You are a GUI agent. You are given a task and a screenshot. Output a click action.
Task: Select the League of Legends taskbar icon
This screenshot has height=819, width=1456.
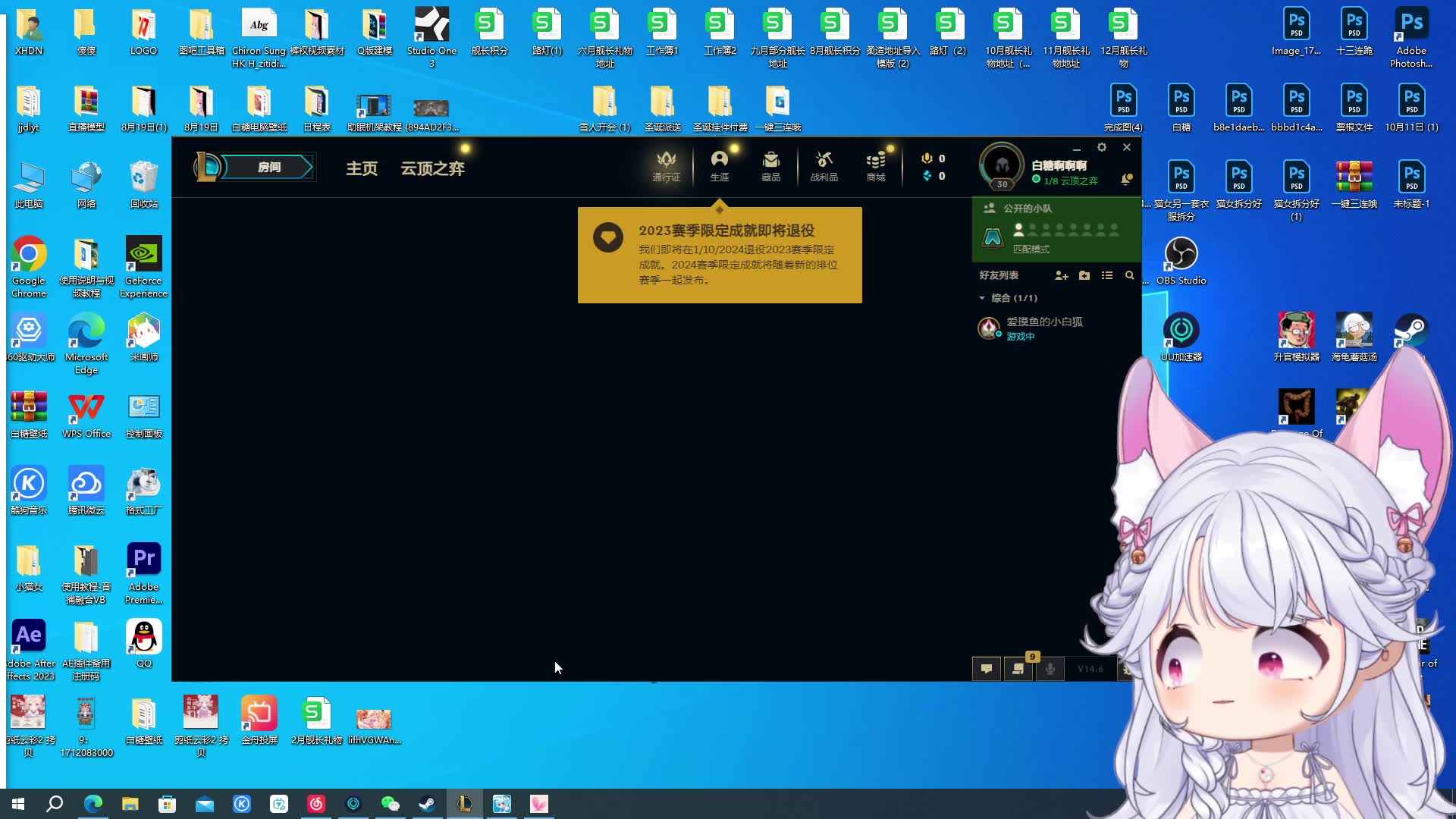pyautogui.click(x=464, y=804)
